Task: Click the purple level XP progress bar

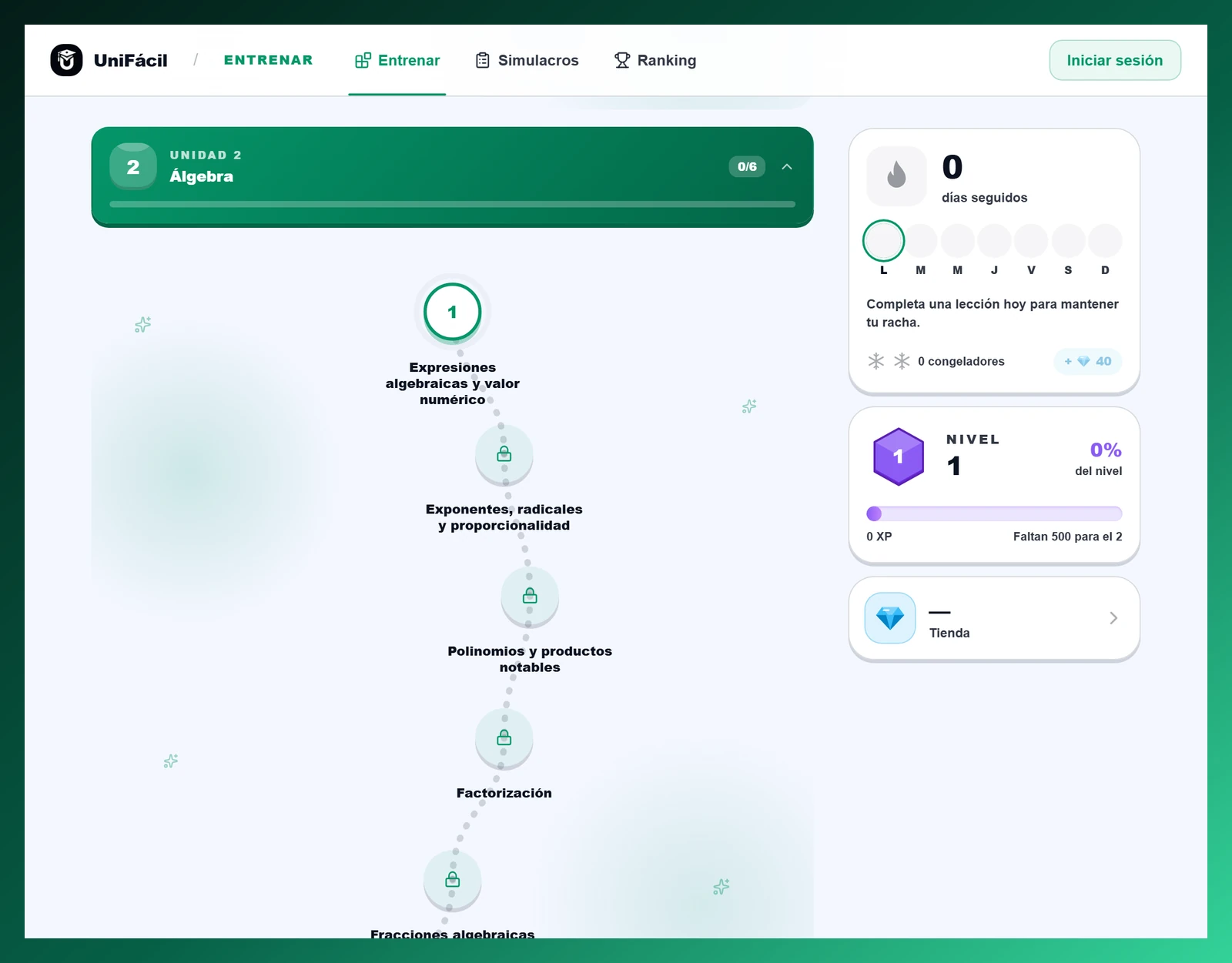Action: pyautogui.click(x=994, y=513)
